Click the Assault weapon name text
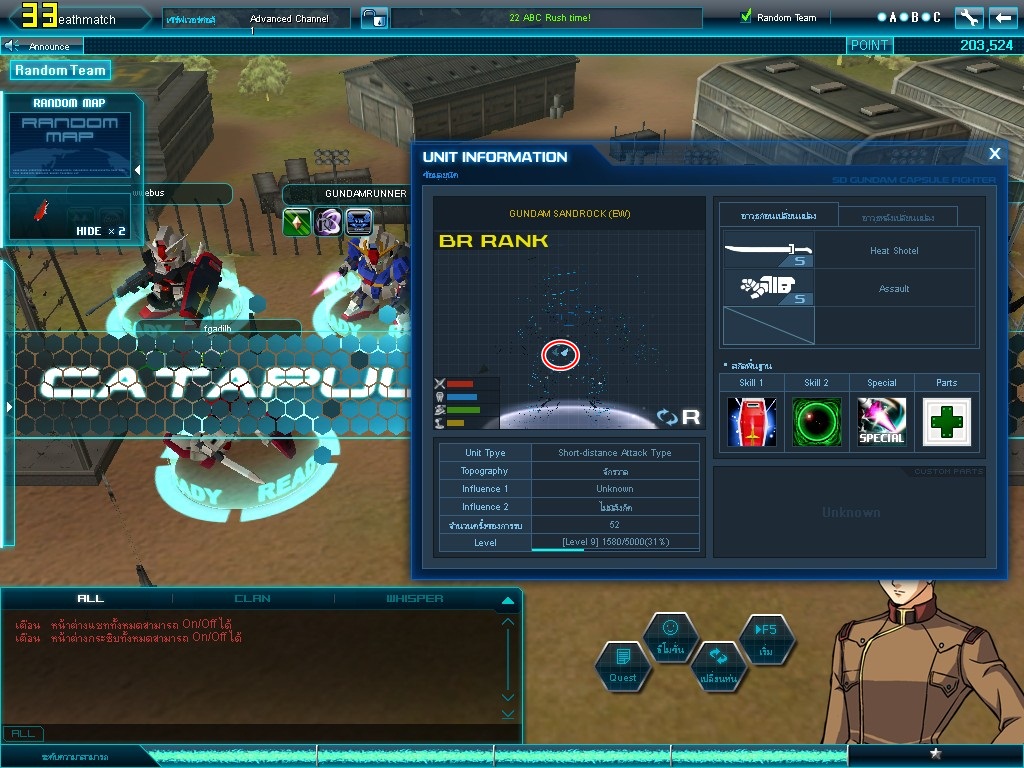The width and height of the screenshot is (1024, 768). 894,289
